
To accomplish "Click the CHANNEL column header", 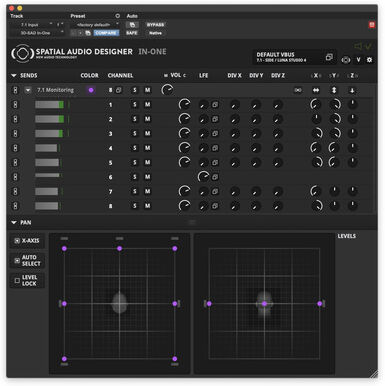I will coord(120,76).
